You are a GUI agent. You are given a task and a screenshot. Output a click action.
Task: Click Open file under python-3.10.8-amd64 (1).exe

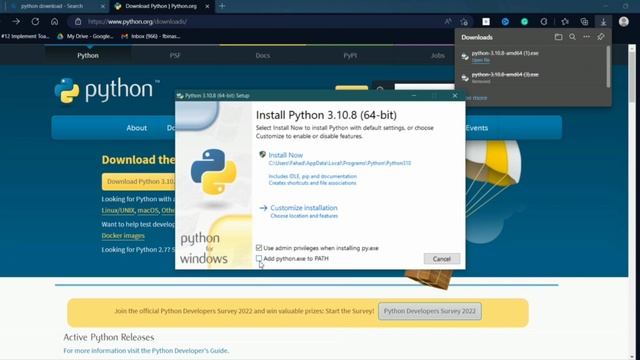pyautogui.click(x=481, y=60)
